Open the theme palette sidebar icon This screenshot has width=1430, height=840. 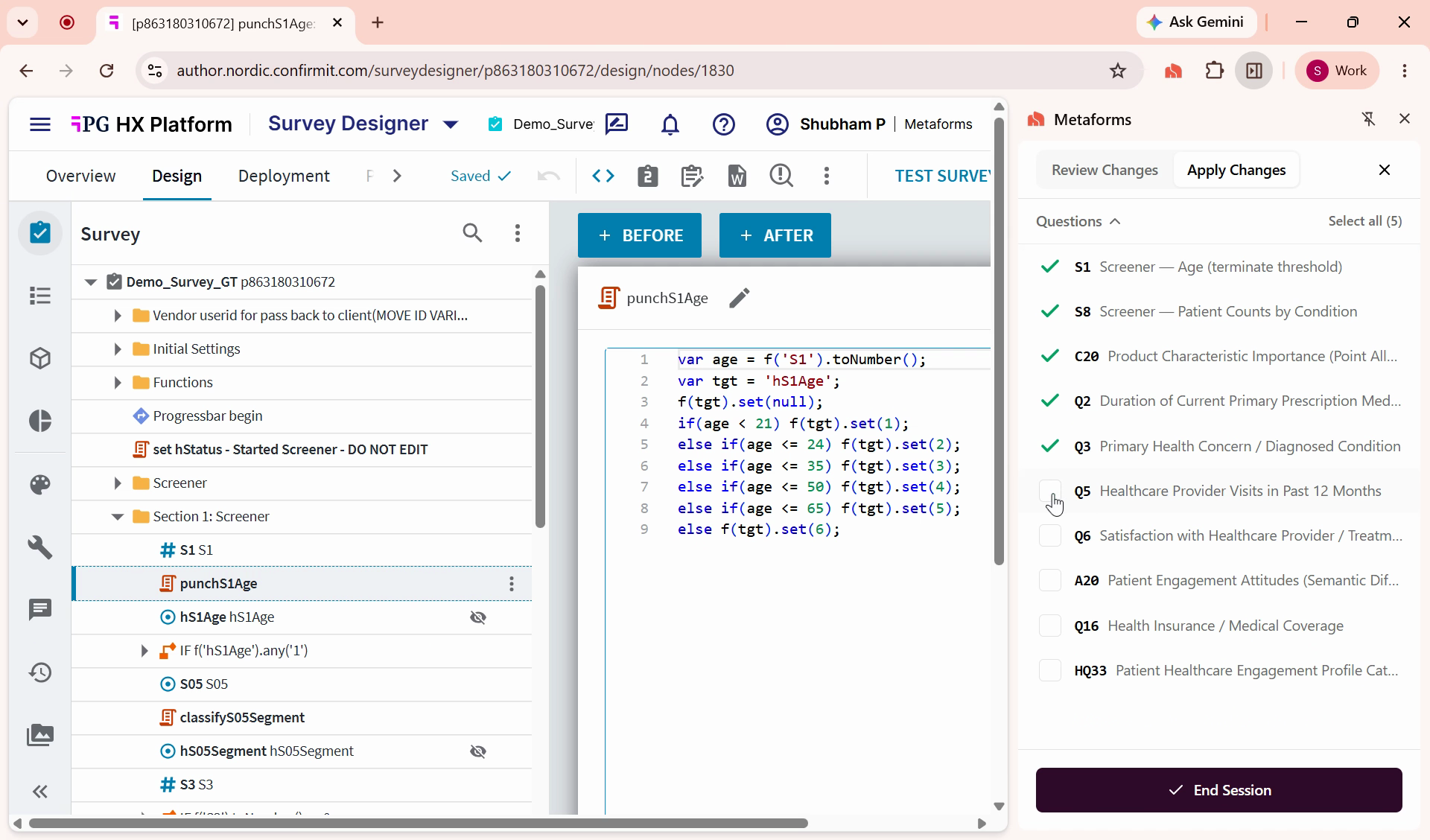(x=40, y=485)
